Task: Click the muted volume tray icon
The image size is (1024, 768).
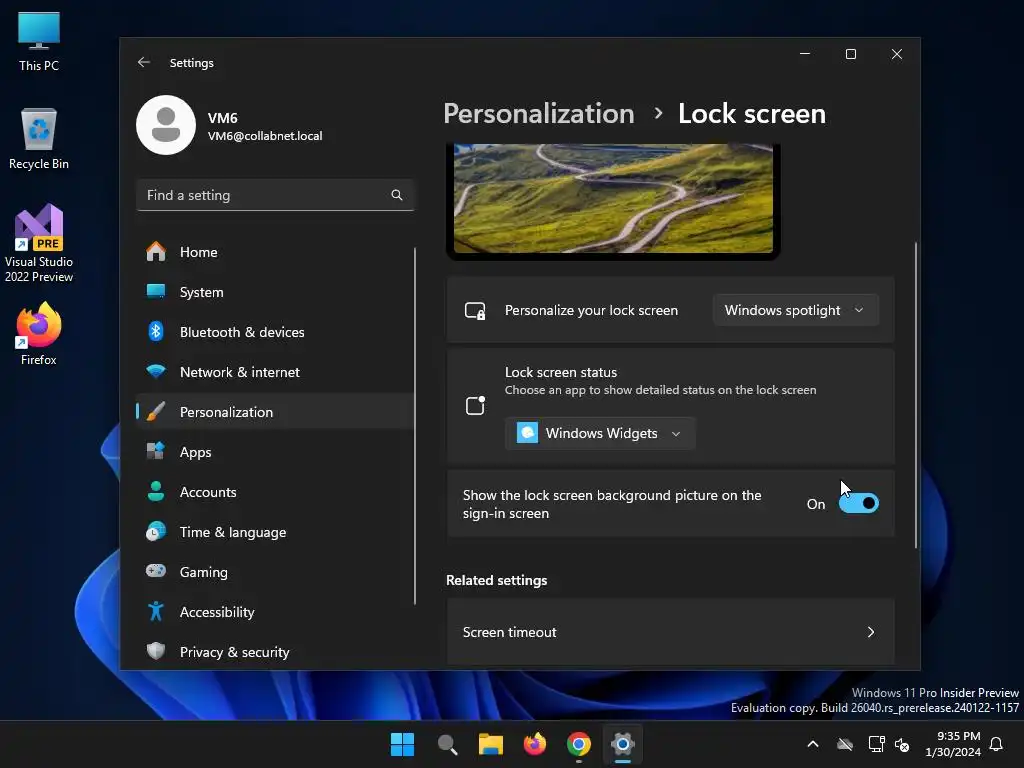Action: pos(902,744)
